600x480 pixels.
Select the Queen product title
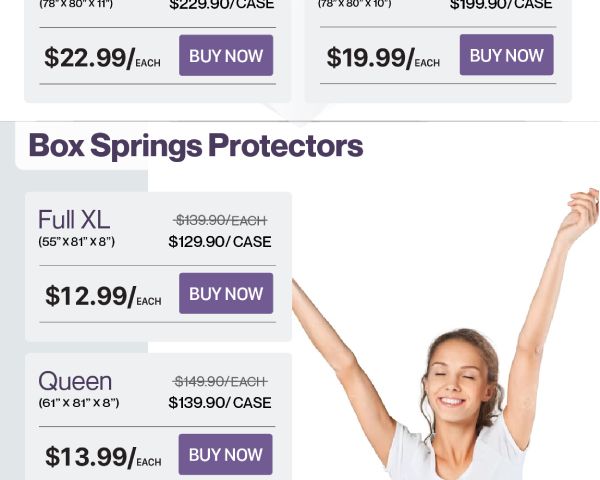point(75,381)
